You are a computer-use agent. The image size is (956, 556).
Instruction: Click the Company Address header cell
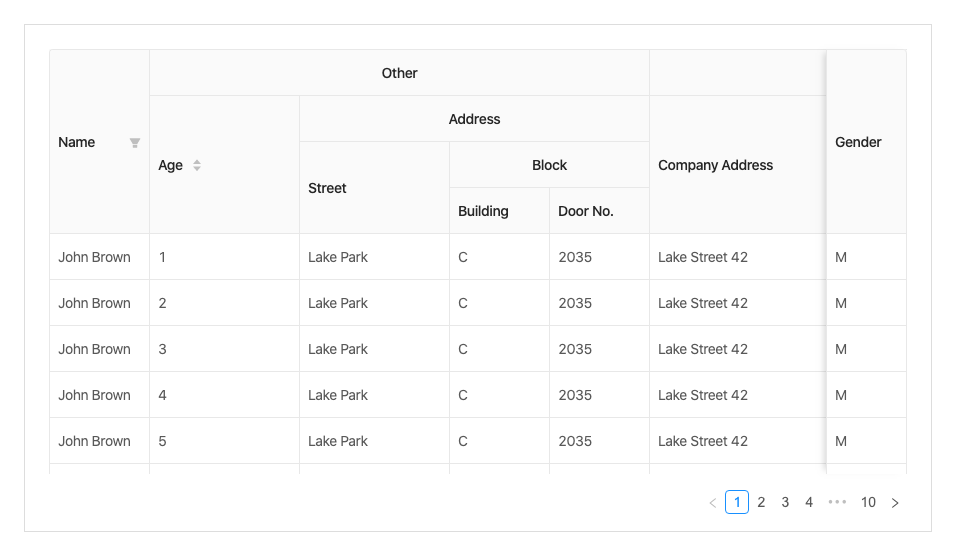(715, 165)
